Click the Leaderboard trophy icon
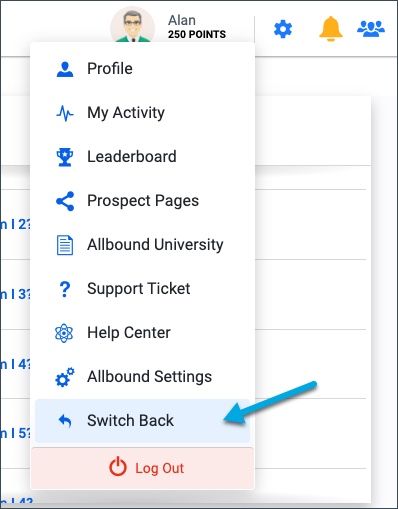This screenshot has width=398, height=509. (65, 157)
